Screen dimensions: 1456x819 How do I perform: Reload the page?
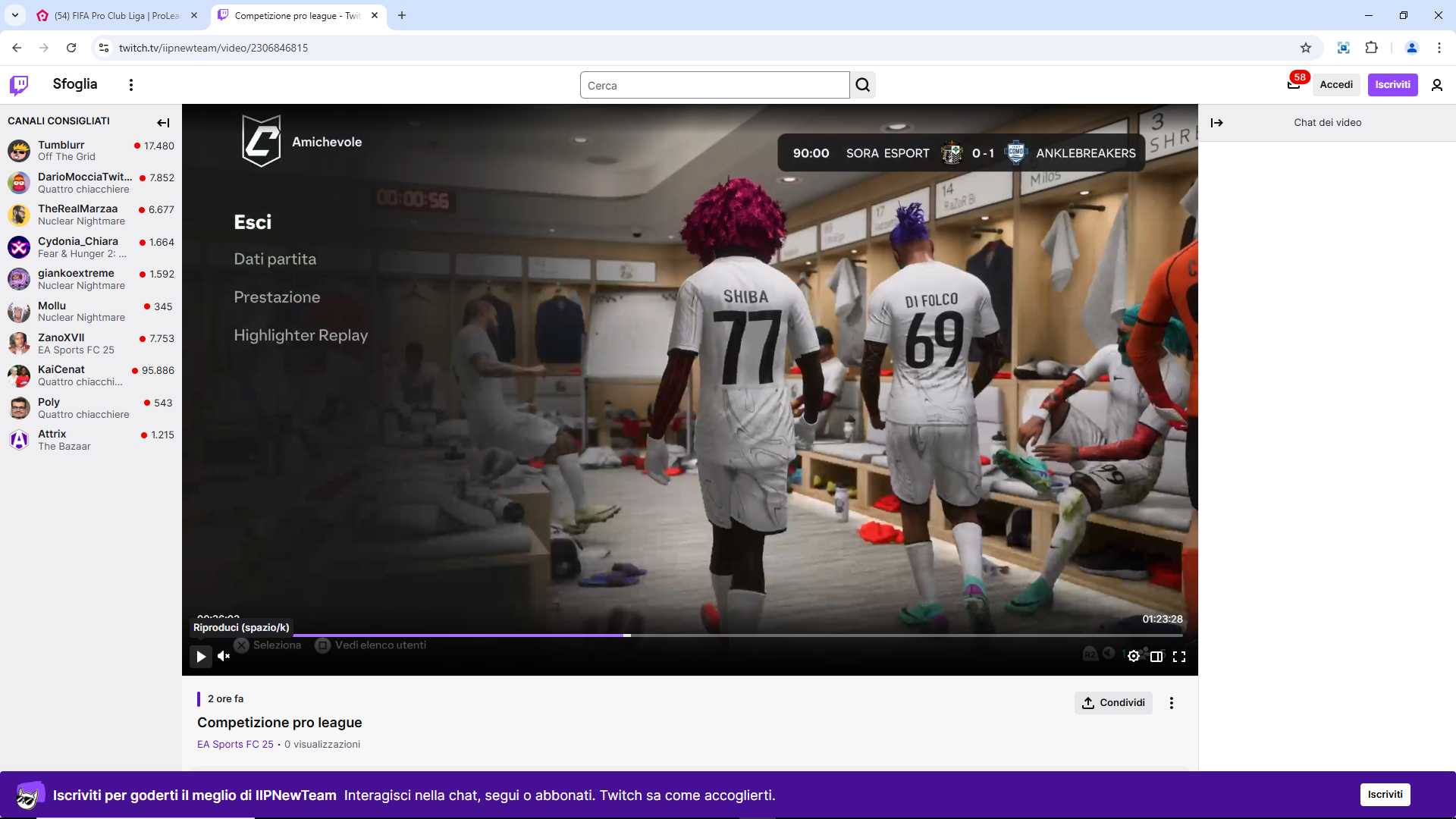tap(71, 48)
